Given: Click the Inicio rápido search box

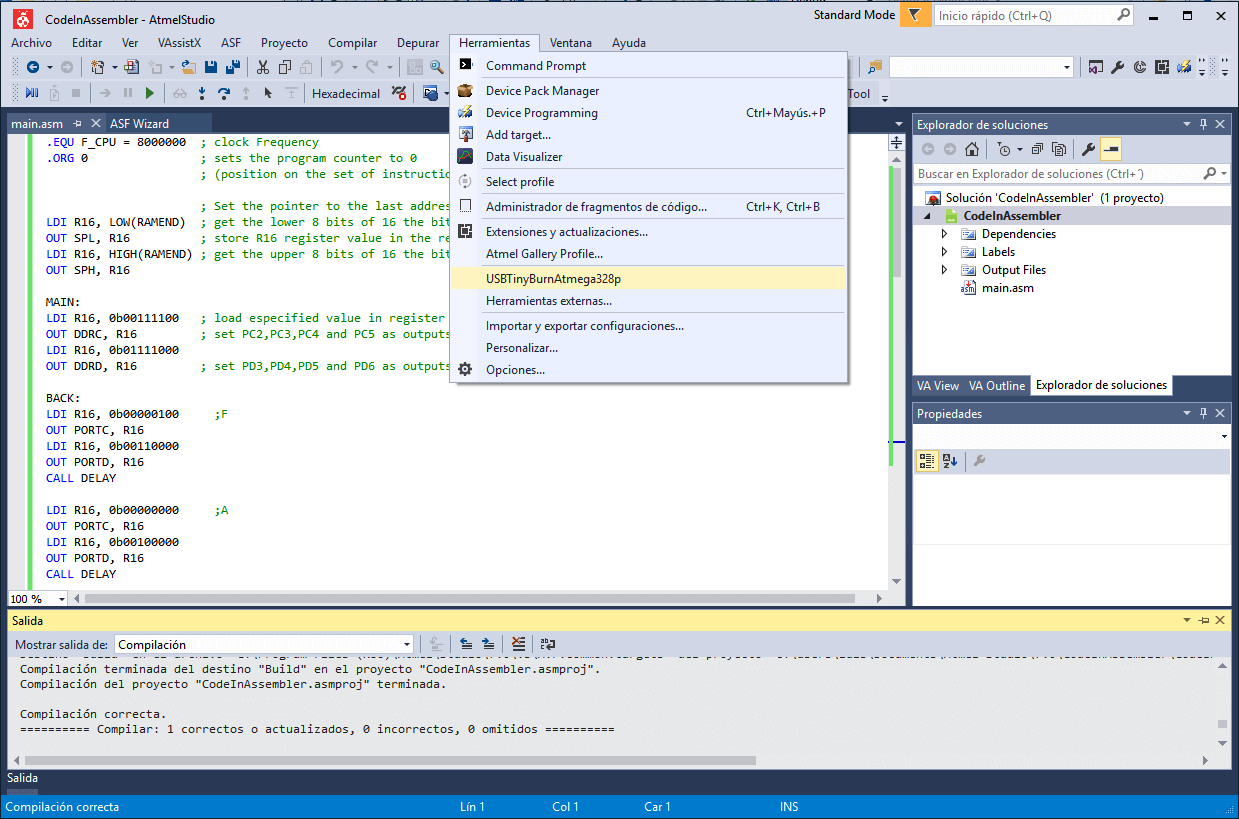Looking at the screenshot, I should [1034, 15].
